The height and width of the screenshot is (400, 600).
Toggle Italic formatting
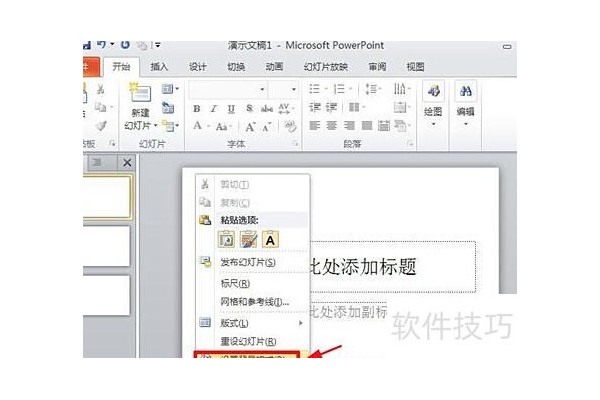coord(214,109)
